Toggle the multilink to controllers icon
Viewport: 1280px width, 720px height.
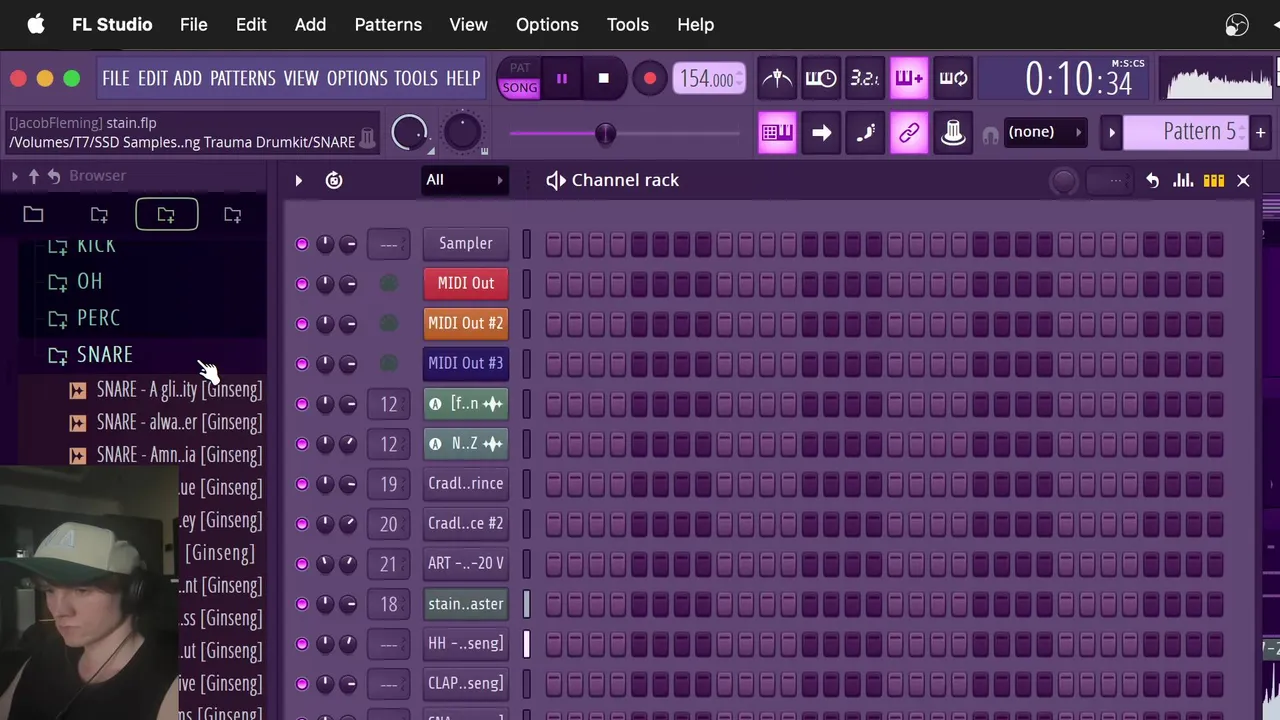point(909,132)
